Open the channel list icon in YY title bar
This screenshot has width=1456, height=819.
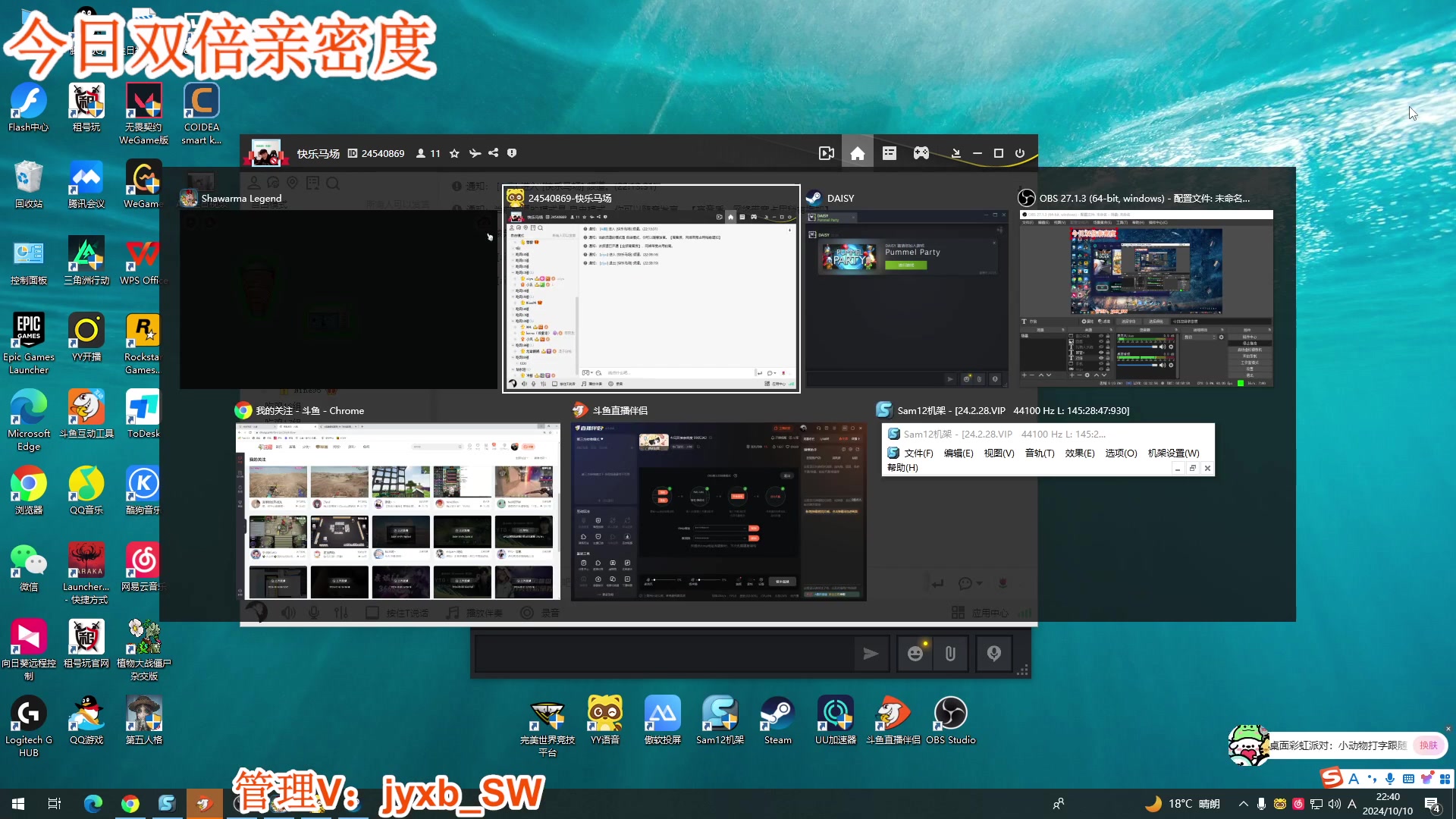[x=890, y=153]
